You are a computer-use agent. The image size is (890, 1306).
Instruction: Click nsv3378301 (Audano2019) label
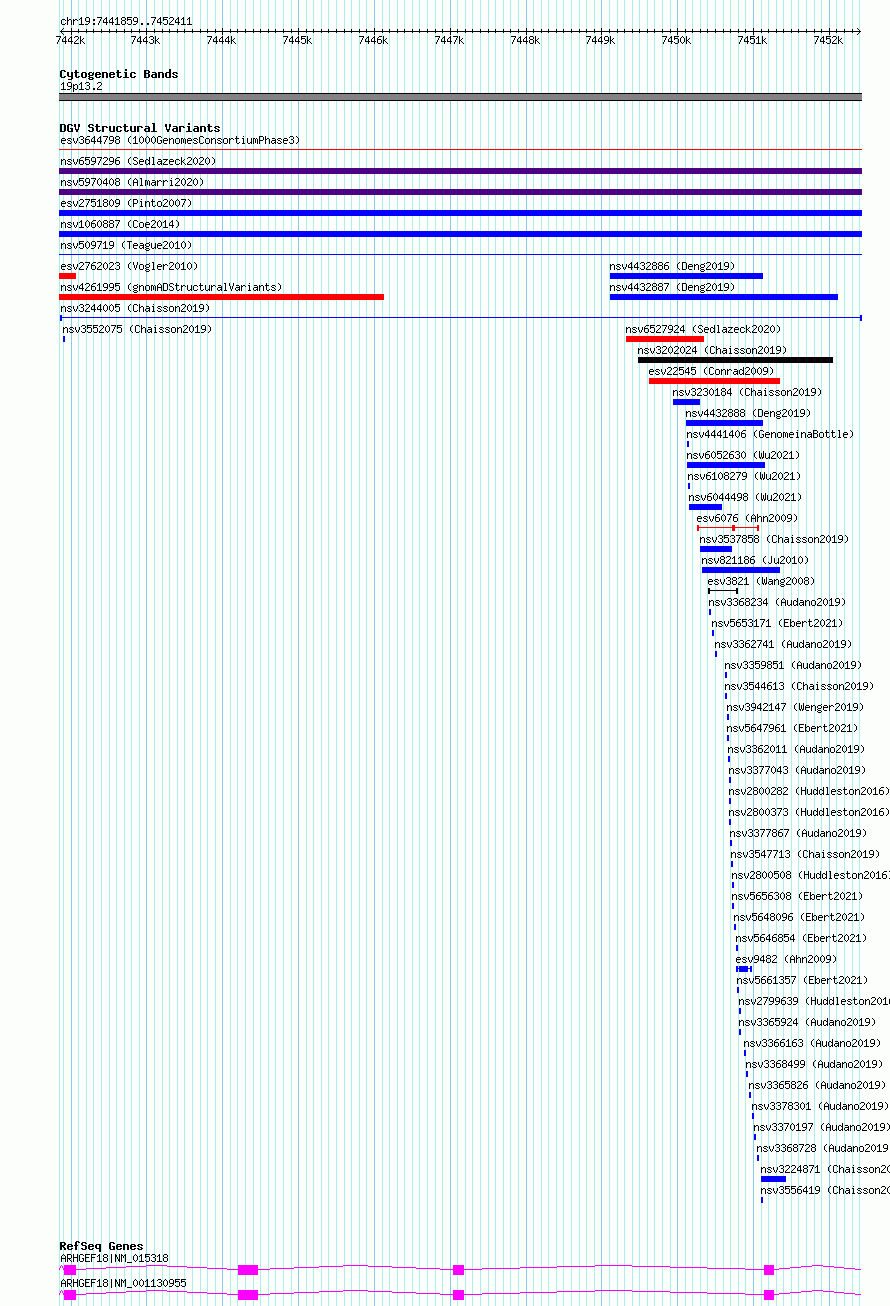click(820, 1106)
